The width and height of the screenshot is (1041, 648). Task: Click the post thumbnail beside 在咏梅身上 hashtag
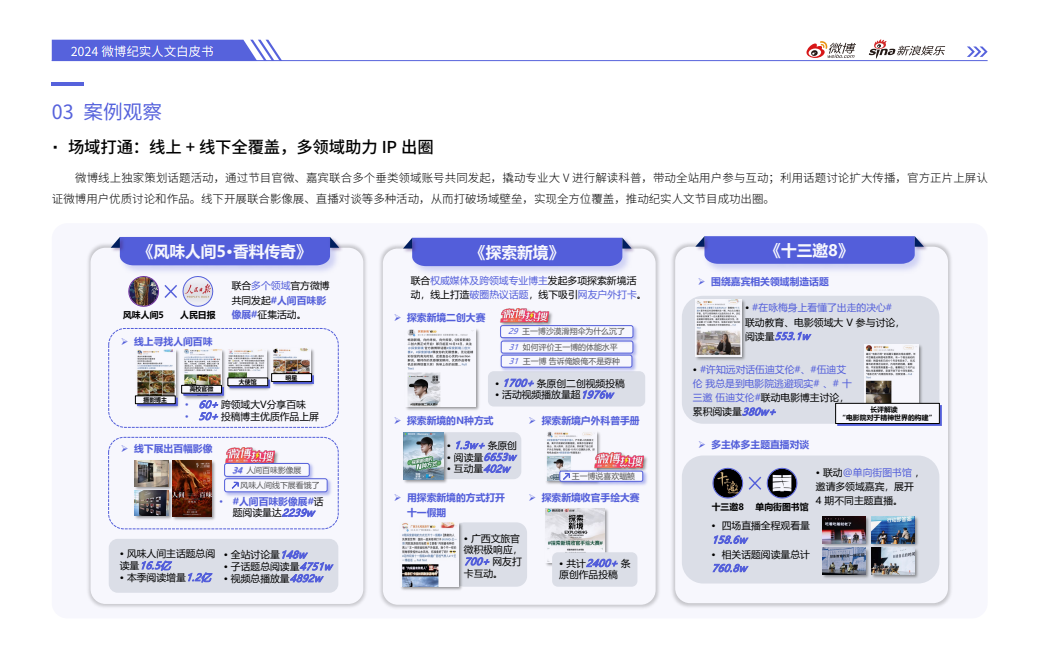click(718, 327)
